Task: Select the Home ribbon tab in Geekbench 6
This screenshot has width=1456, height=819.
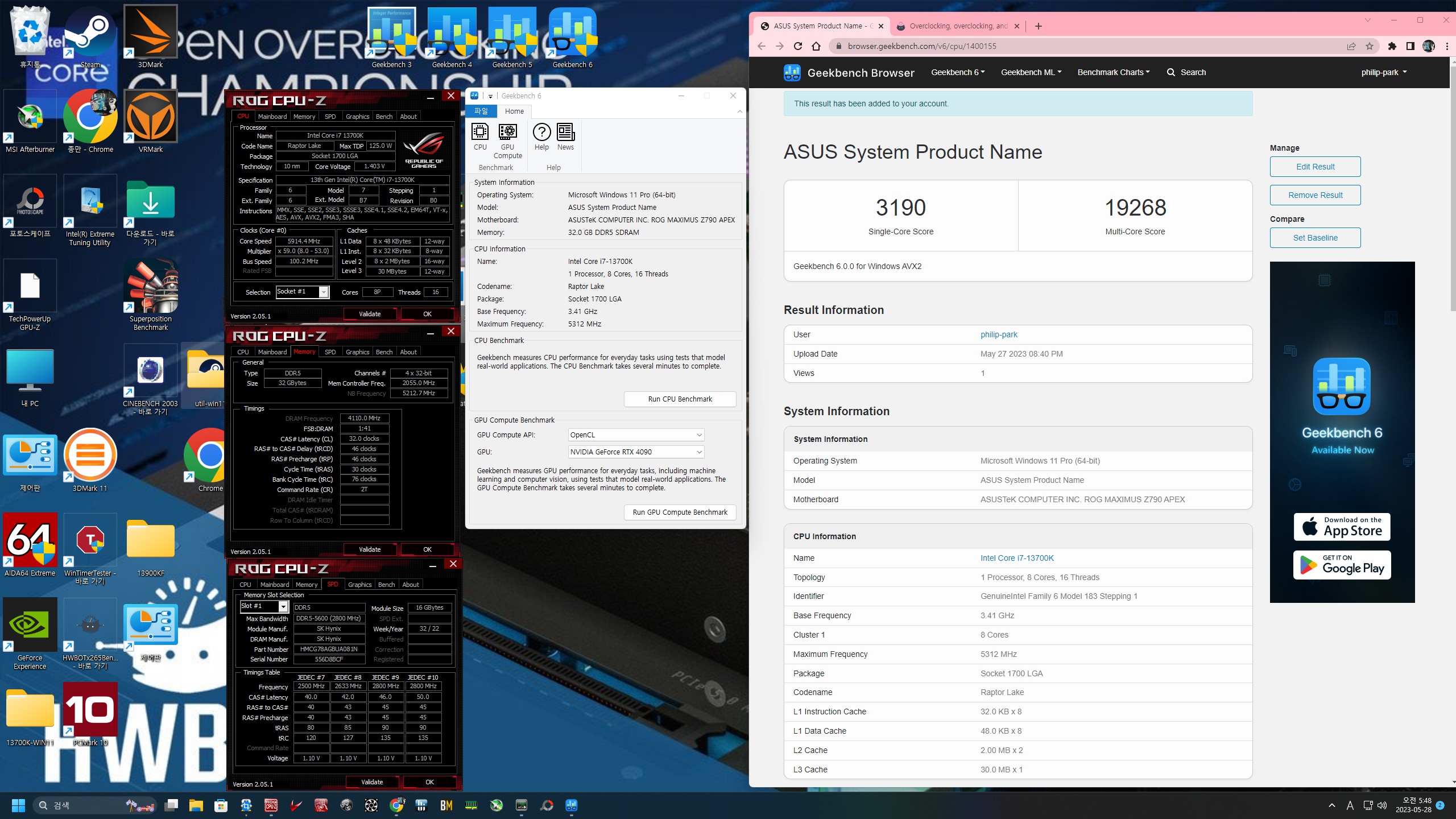Action: point(514,111)
